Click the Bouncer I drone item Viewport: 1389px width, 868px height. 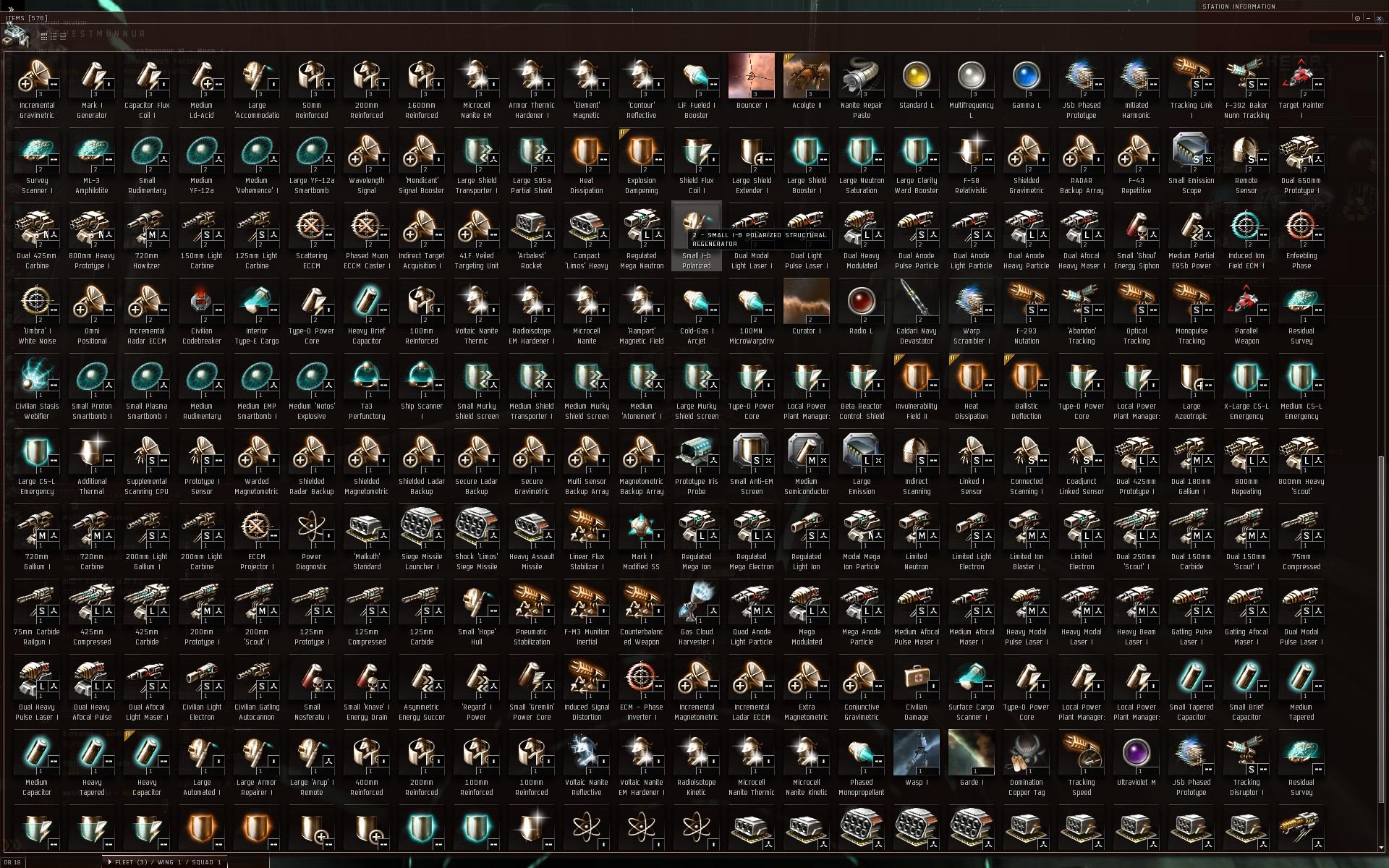point(751,87)
